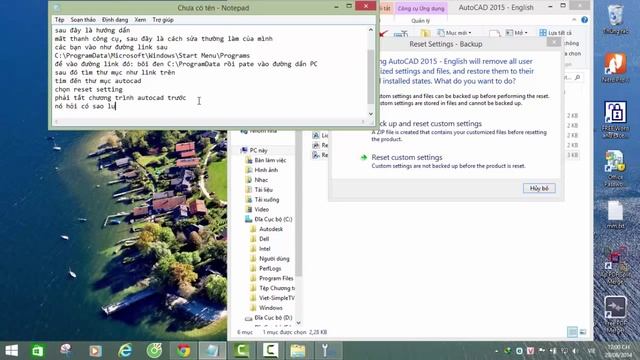Open the Office desktop shortcut icon
Viewport: 640px width, 360px height.
[x=615, y=169]
